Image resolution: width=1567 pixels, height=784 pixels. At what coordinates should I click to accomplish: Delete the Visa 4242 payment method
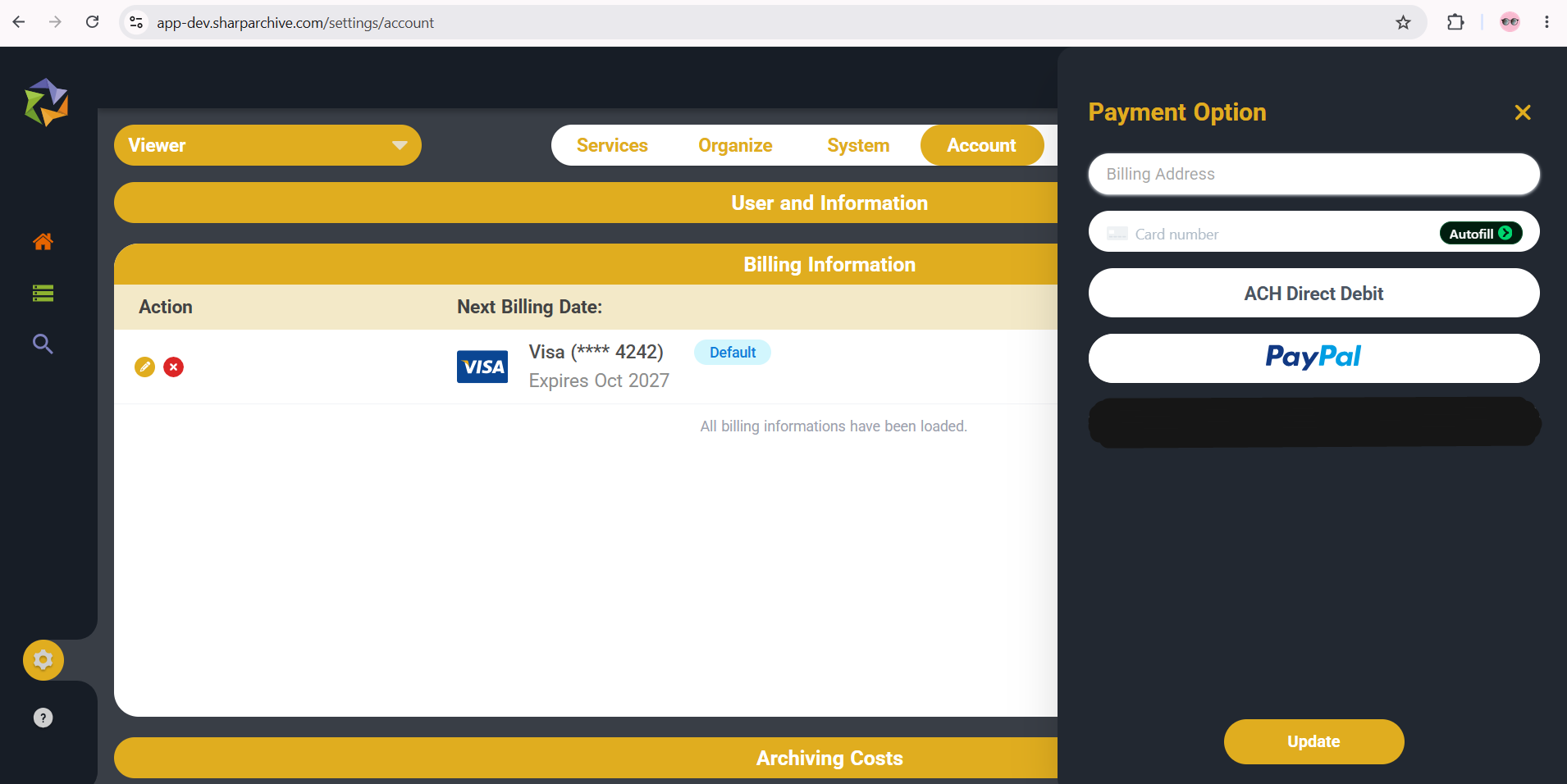pyautogui.click(x=173, y=367)
